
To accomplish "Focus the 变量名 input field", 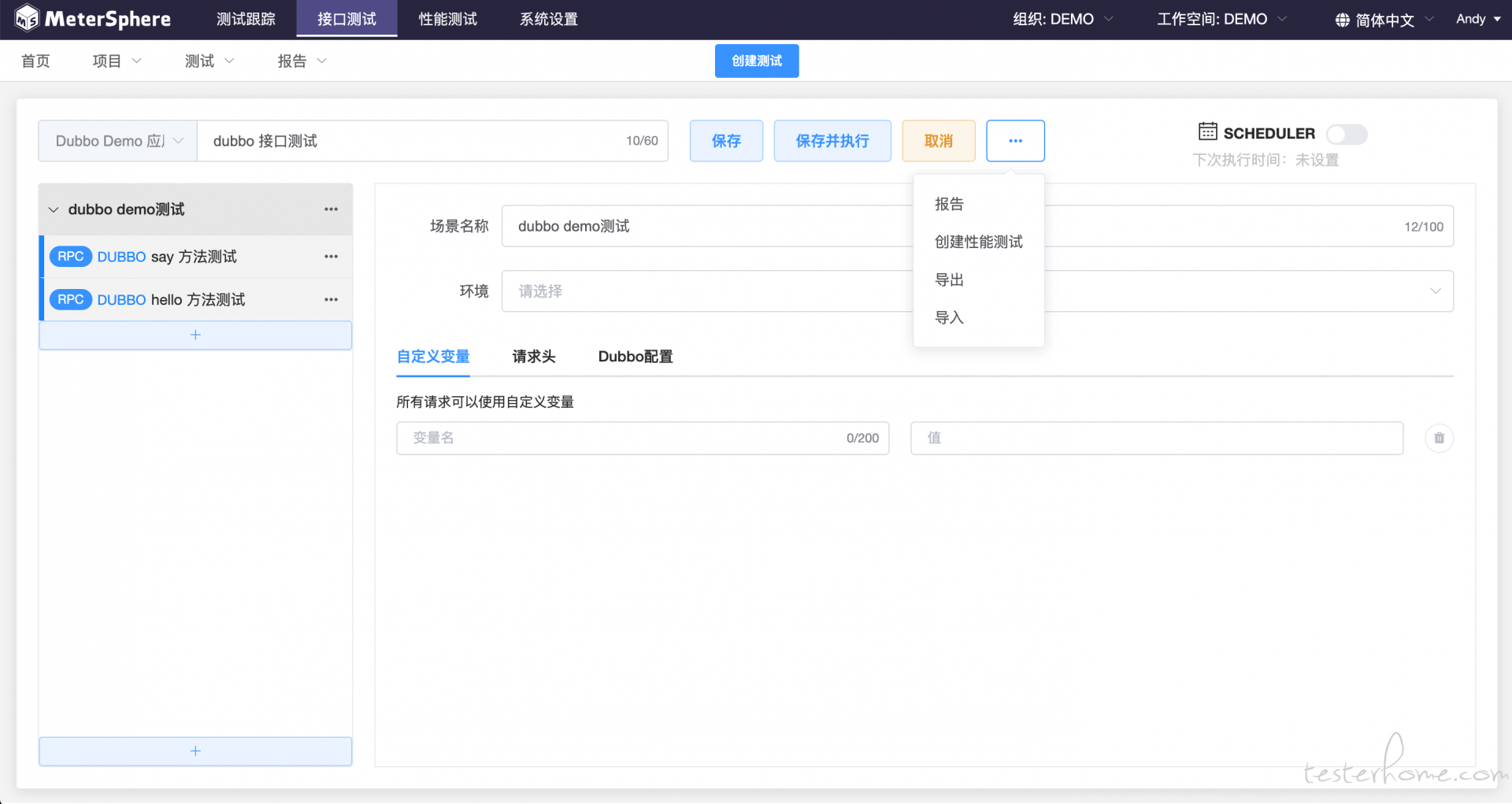I will (x=643, y=439).
